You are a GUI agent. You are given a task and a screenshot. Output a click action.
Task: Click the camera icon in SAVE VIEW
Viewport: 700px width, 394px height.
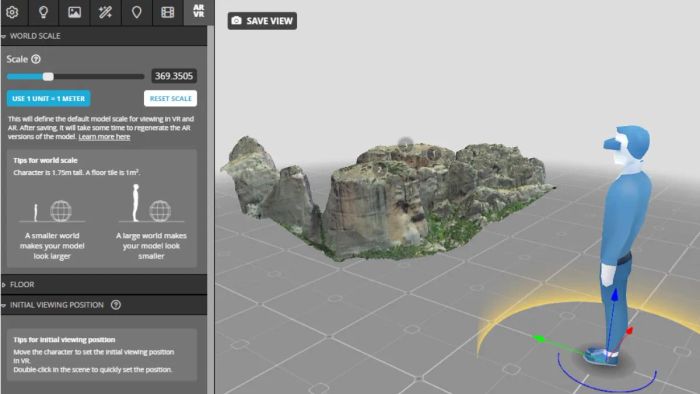(237, 21)
